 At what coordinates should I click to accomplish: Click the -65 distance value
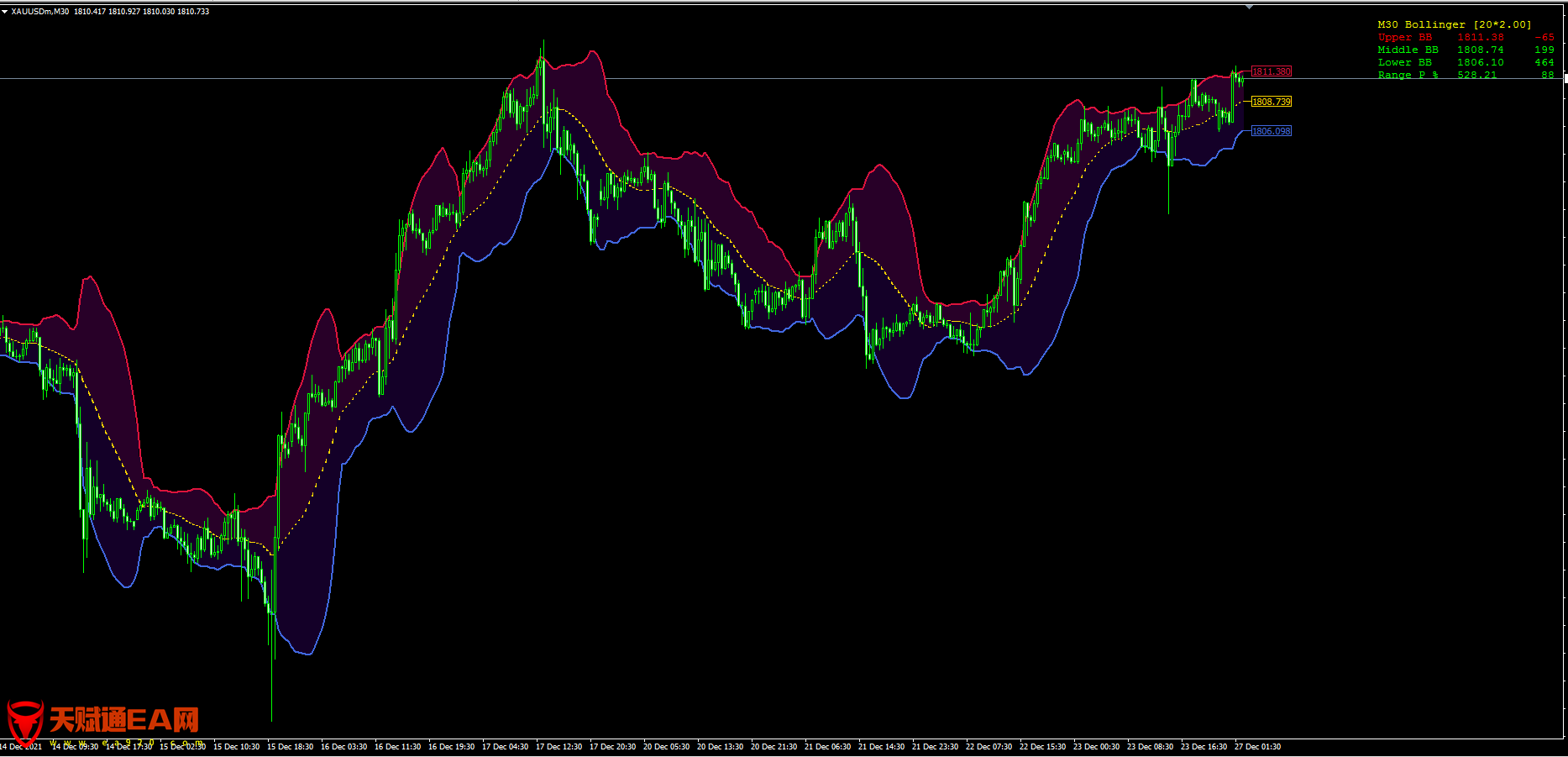coord(1544,37)
